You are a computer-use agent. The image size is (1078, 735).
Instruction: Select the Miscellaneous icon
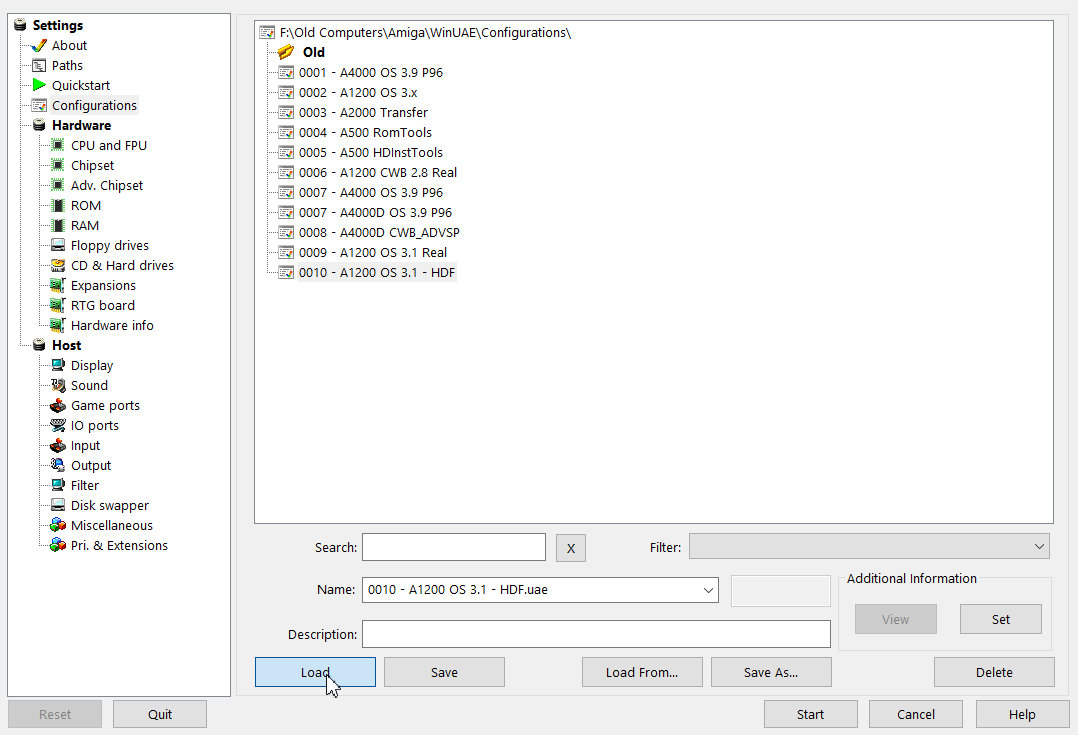58,525
